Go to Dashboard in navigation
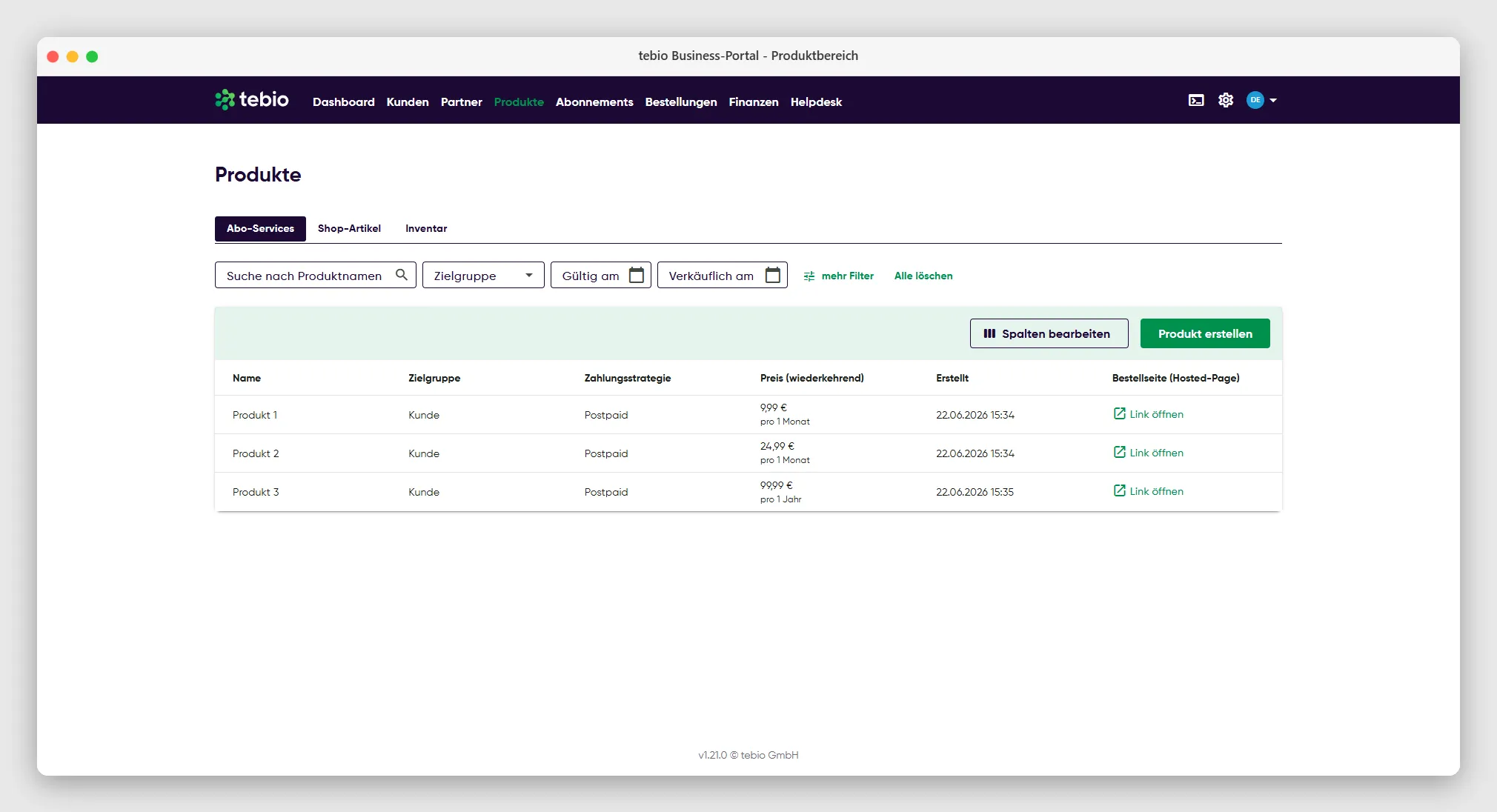This screenshot has height=812, width=1497. click(x=344, y=101)
